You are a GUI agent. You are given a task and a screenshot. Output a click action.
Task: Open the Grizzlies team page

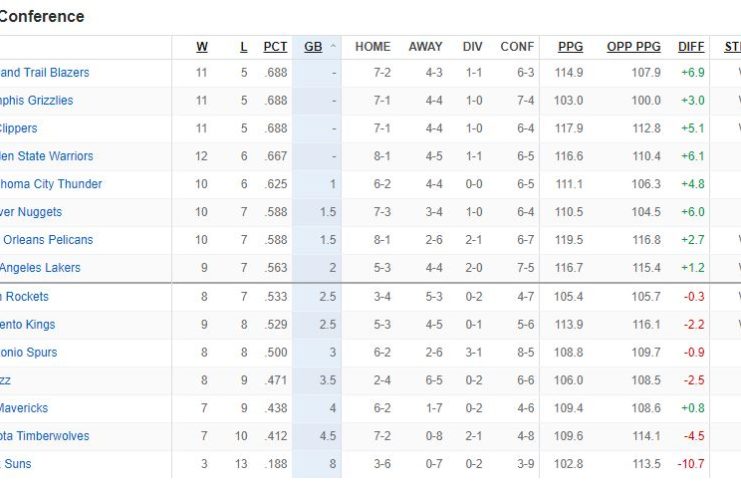37,101
